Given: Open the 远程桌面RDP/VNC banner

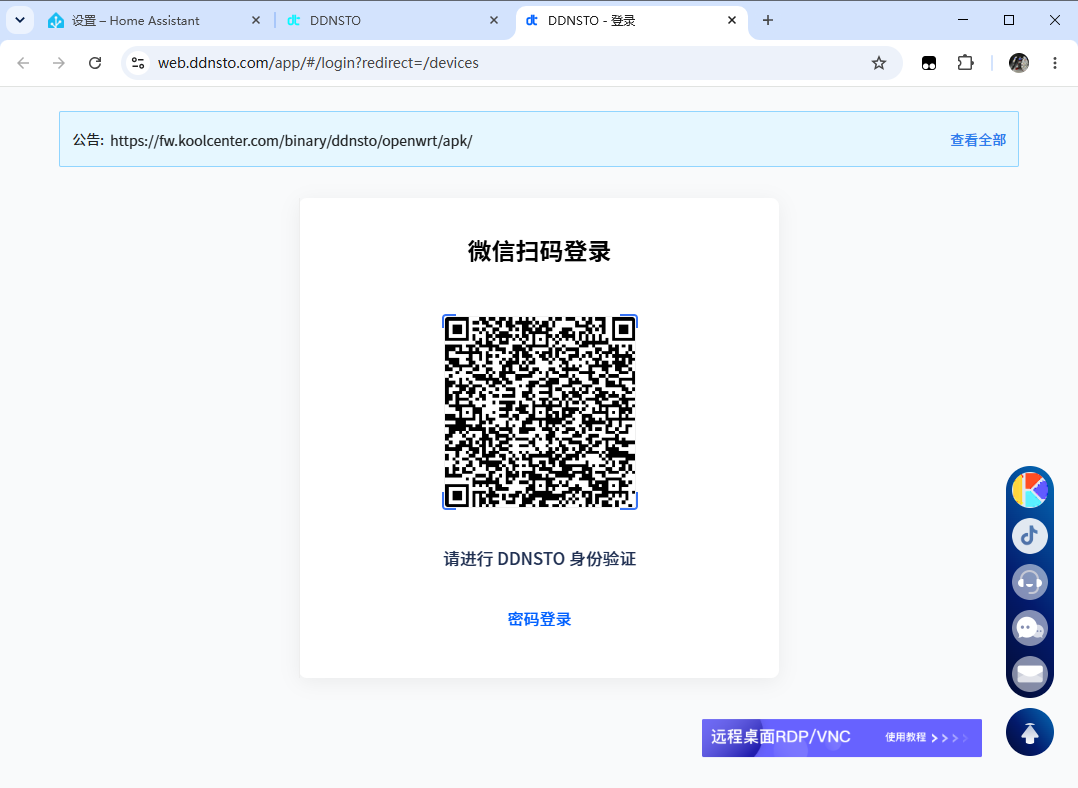Looking at the screenshot, I should 842,738.
